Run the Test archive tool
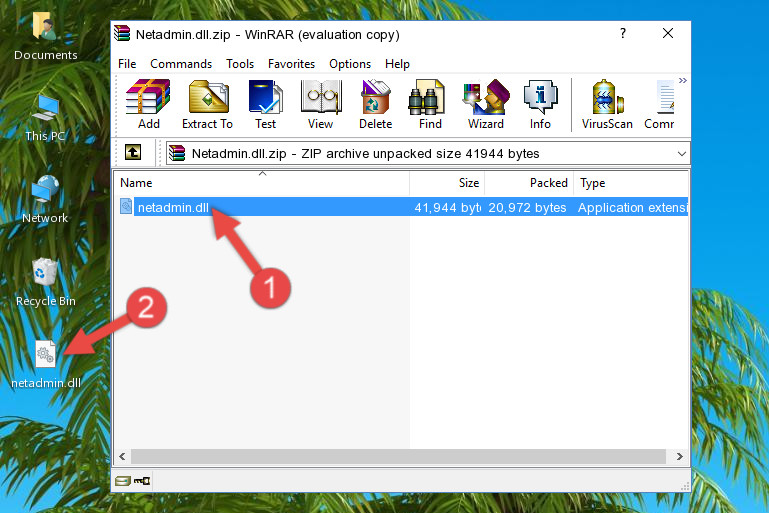The width and height of the screenshot is (769, 513). click(x=265, y=104)
